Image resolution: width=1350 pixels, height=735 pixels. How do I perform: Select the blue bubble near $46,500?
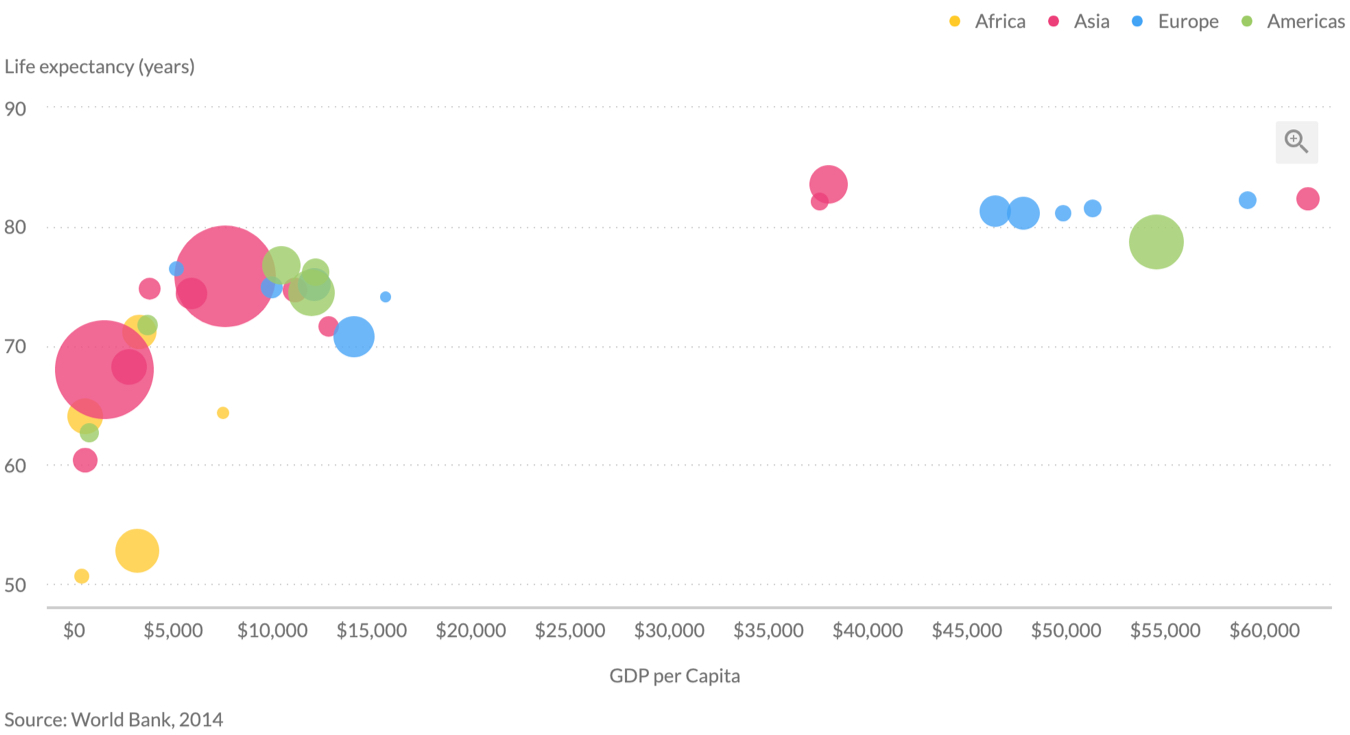[x=994, y=211]
